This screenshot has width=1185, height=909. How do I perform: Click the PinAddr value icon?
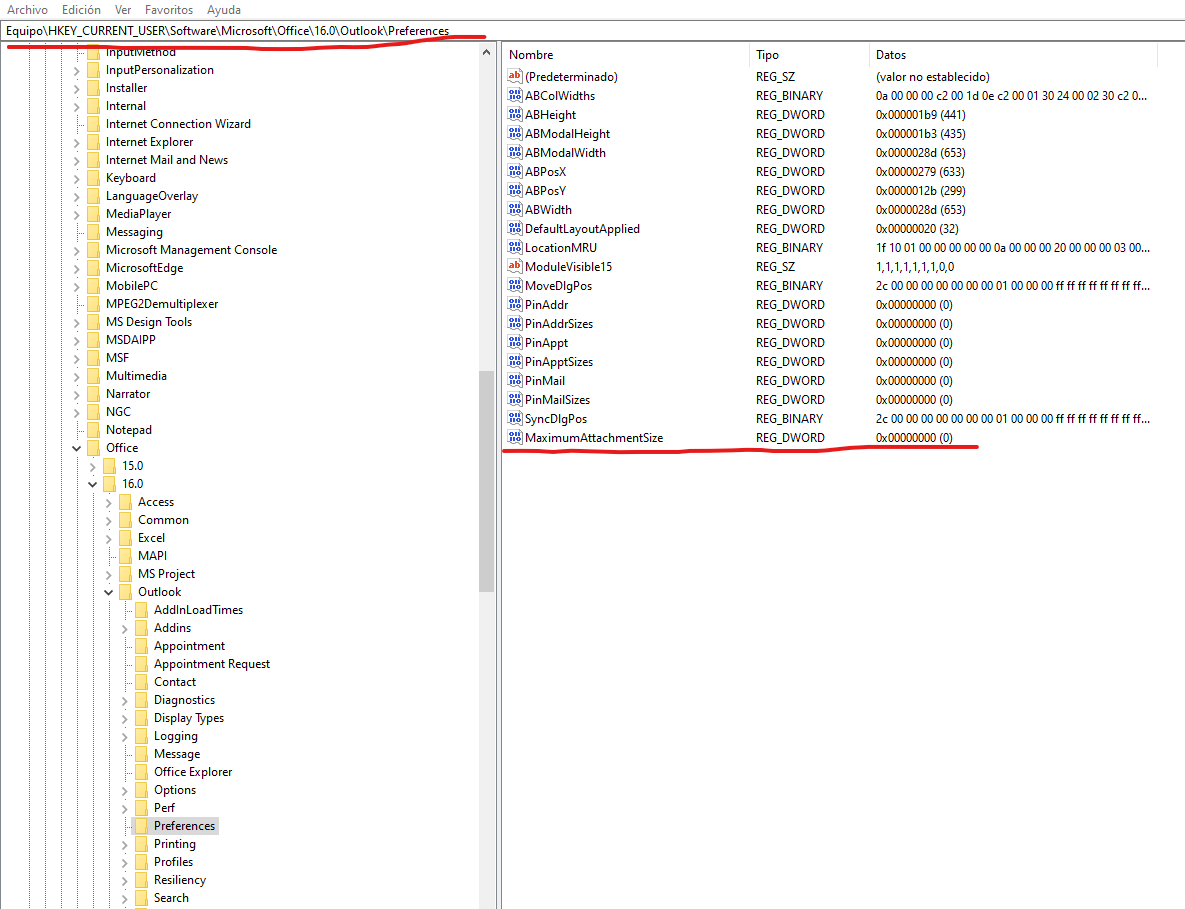tap(515, 305)
